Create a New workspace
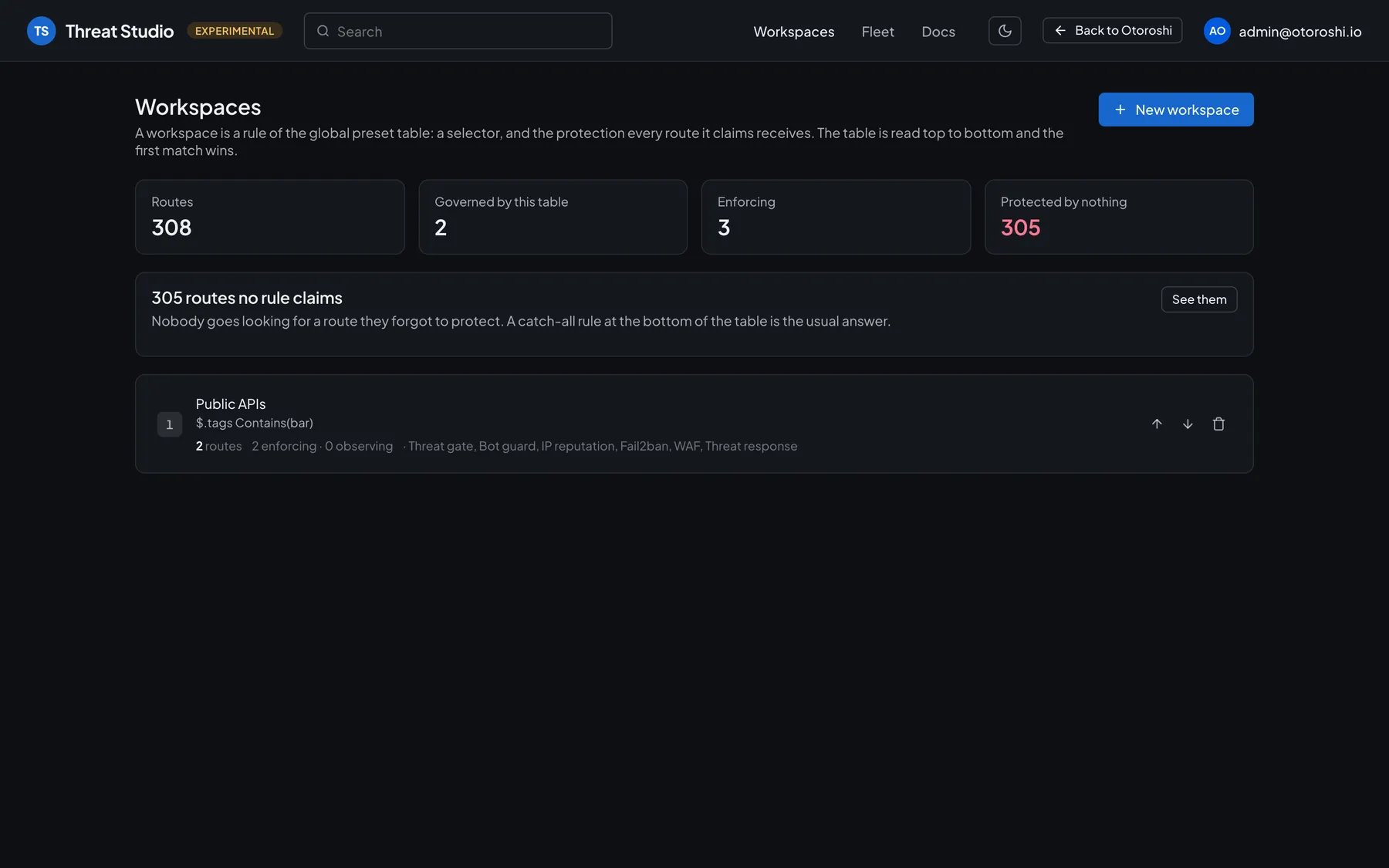Viewport: 1389px width, 868px height. pyautogui.click(x=1176, y=110)
